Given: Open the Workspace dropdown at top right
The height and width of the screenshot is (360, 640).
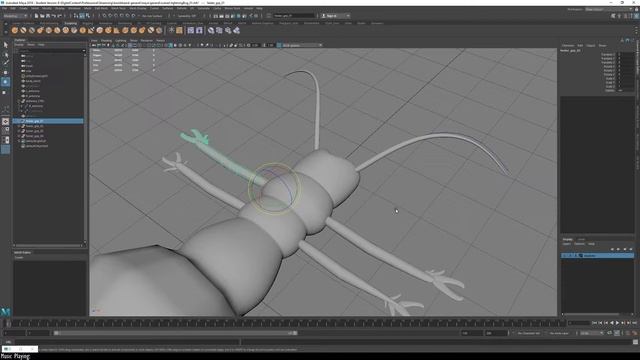Looking at the screenshot, I should pyautogui.click(x=609, y=9).
